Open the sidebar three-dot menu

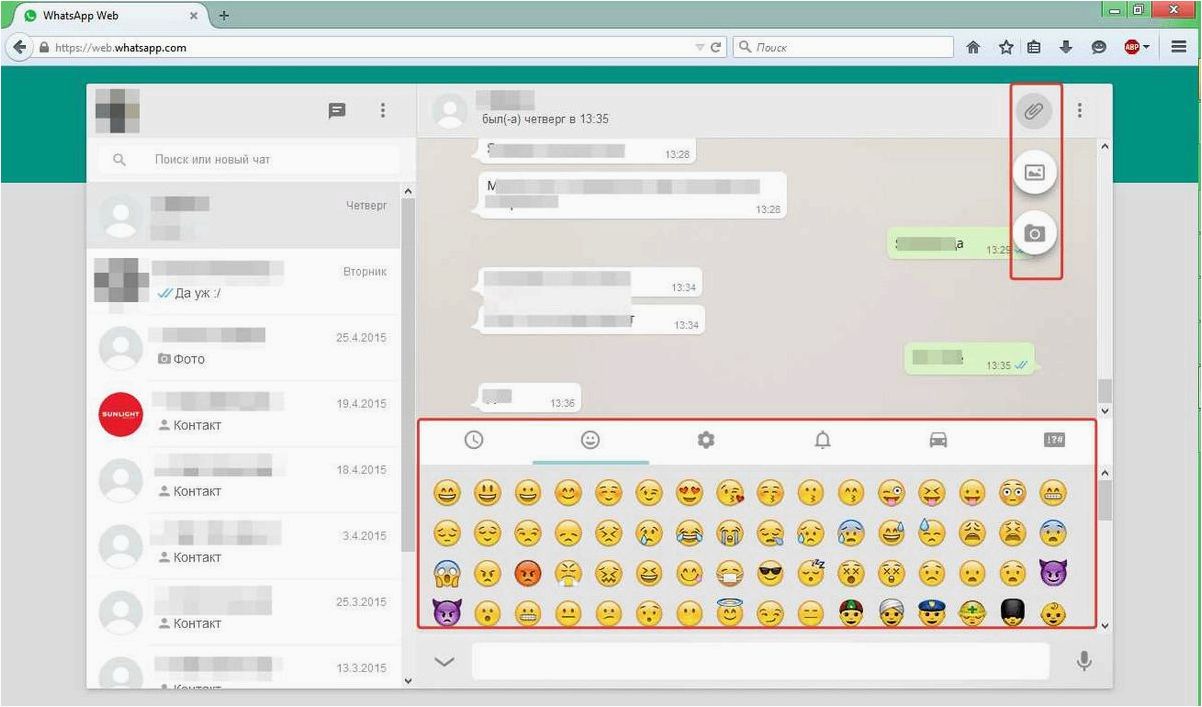tap(382, 111)
